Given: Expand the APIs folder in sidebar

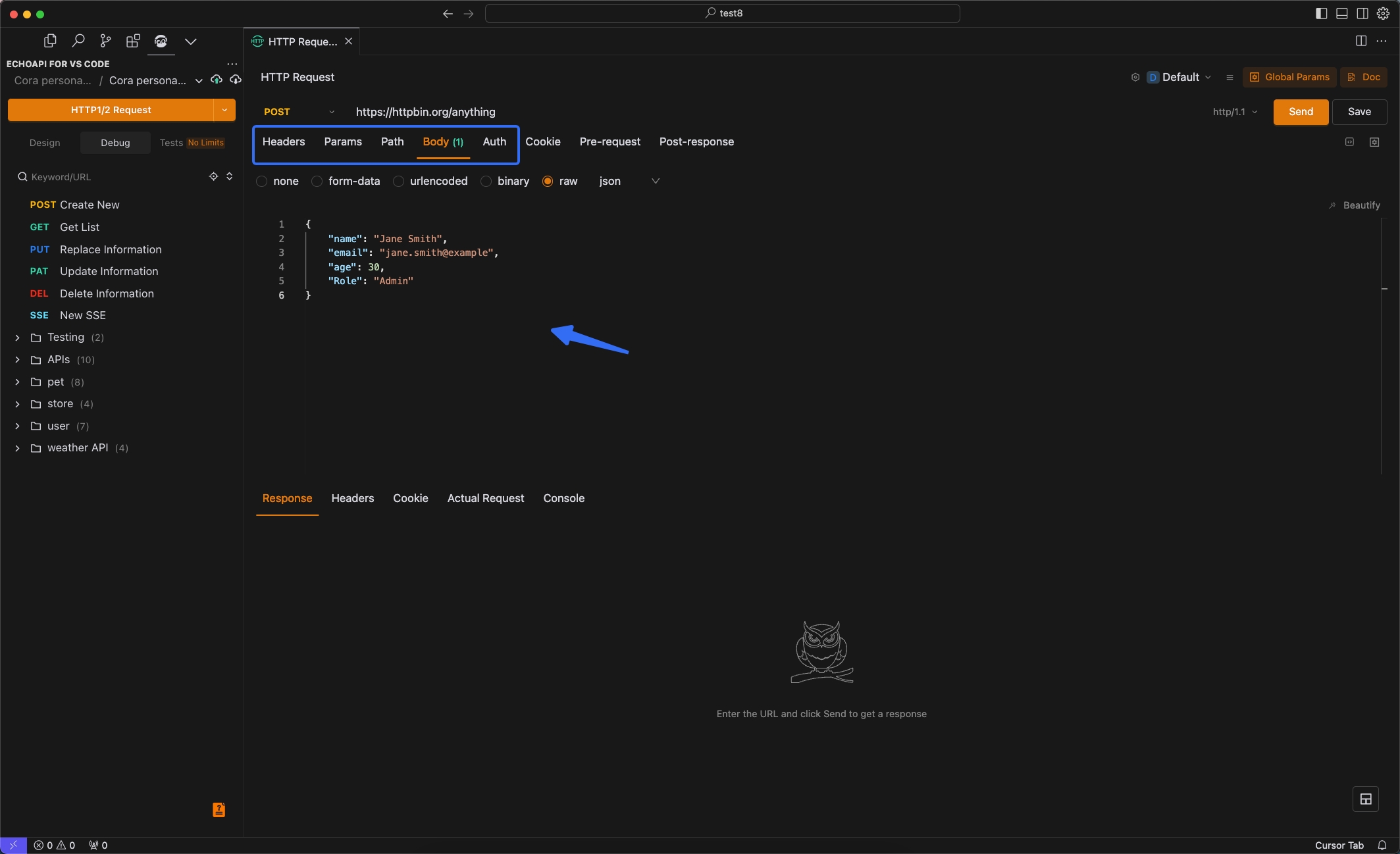Looking at the screenshot, I should pos(18,359).
